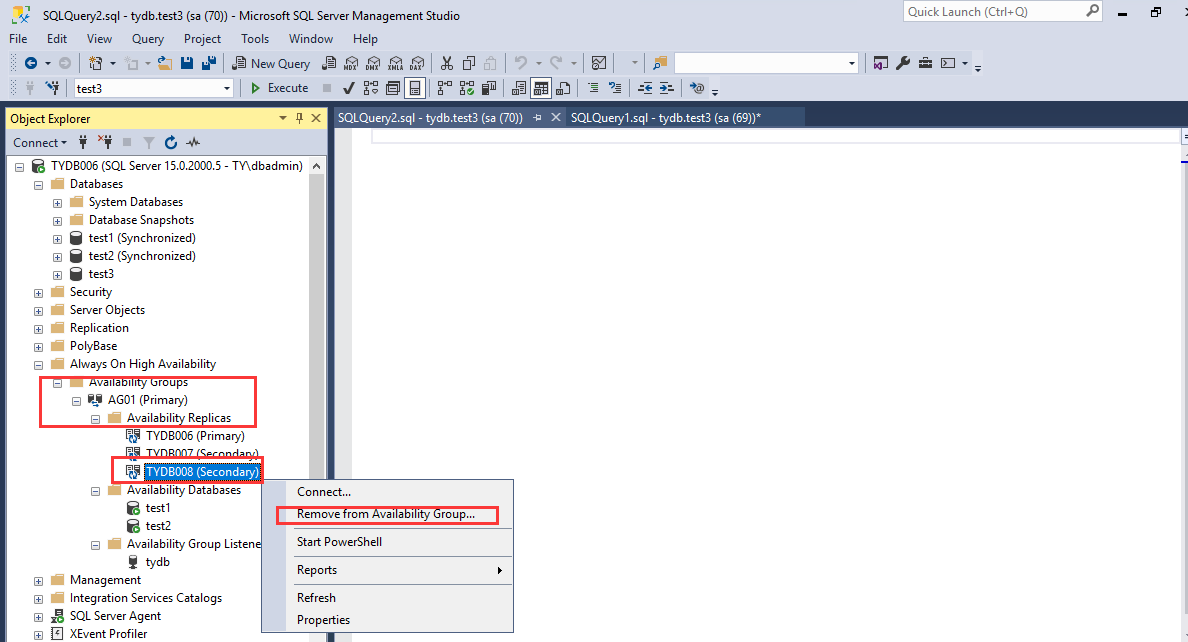Open the test3 database dropdown
This screenshot has height=642, width=1188.
pos(227,89)
